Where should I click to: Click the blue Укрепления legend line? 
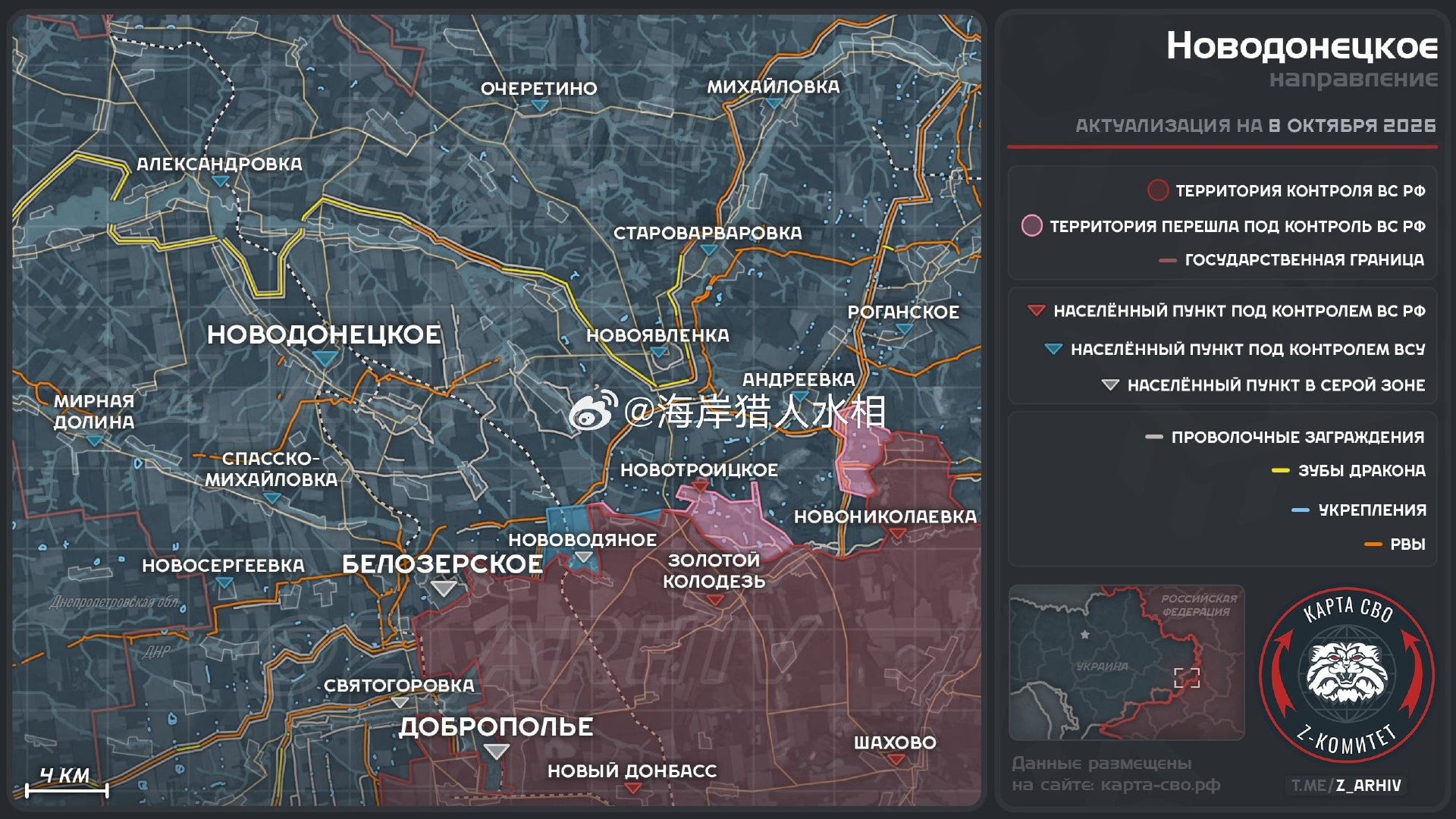click(1301, 510)
